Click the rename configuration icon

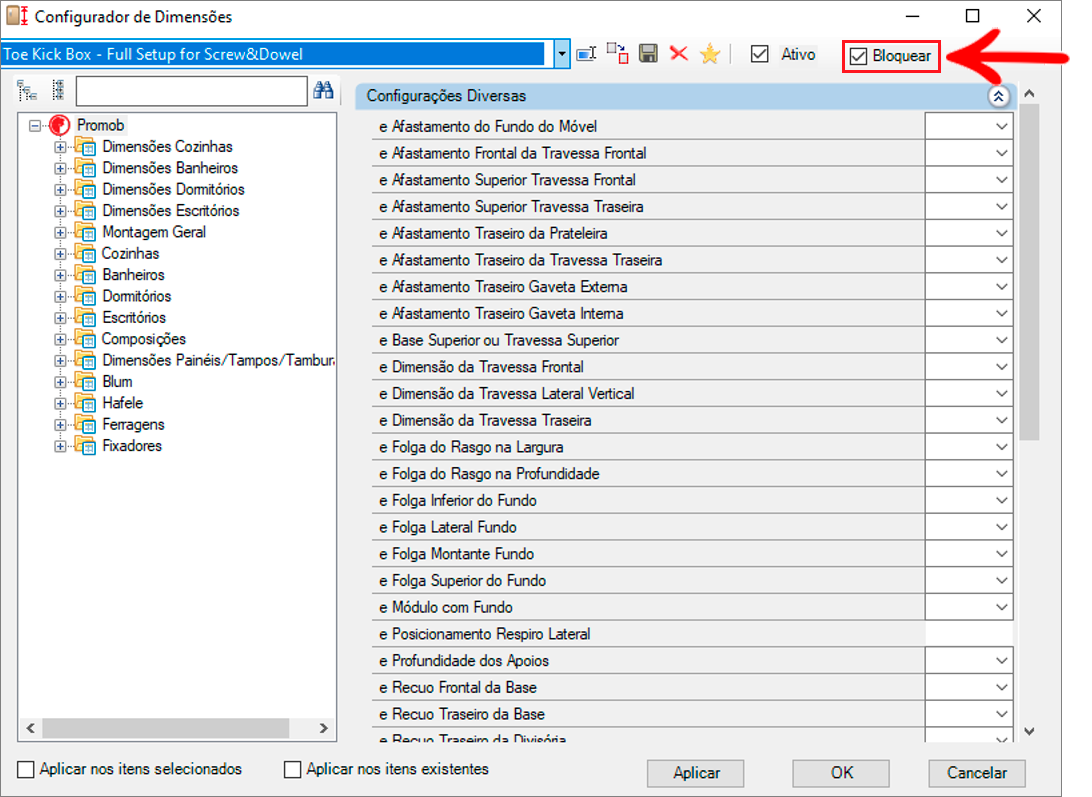pyautogui.click(x=586, y=54)
